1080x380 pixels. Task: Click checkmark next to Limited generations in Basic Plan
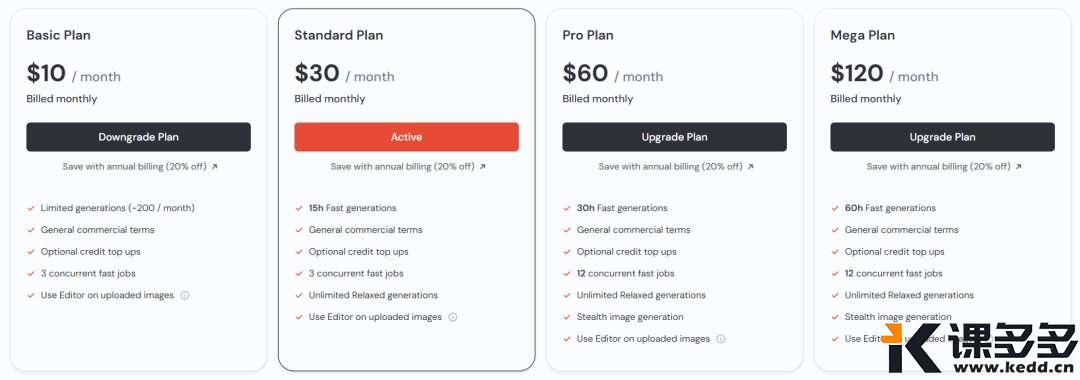(x=31, y=208)
